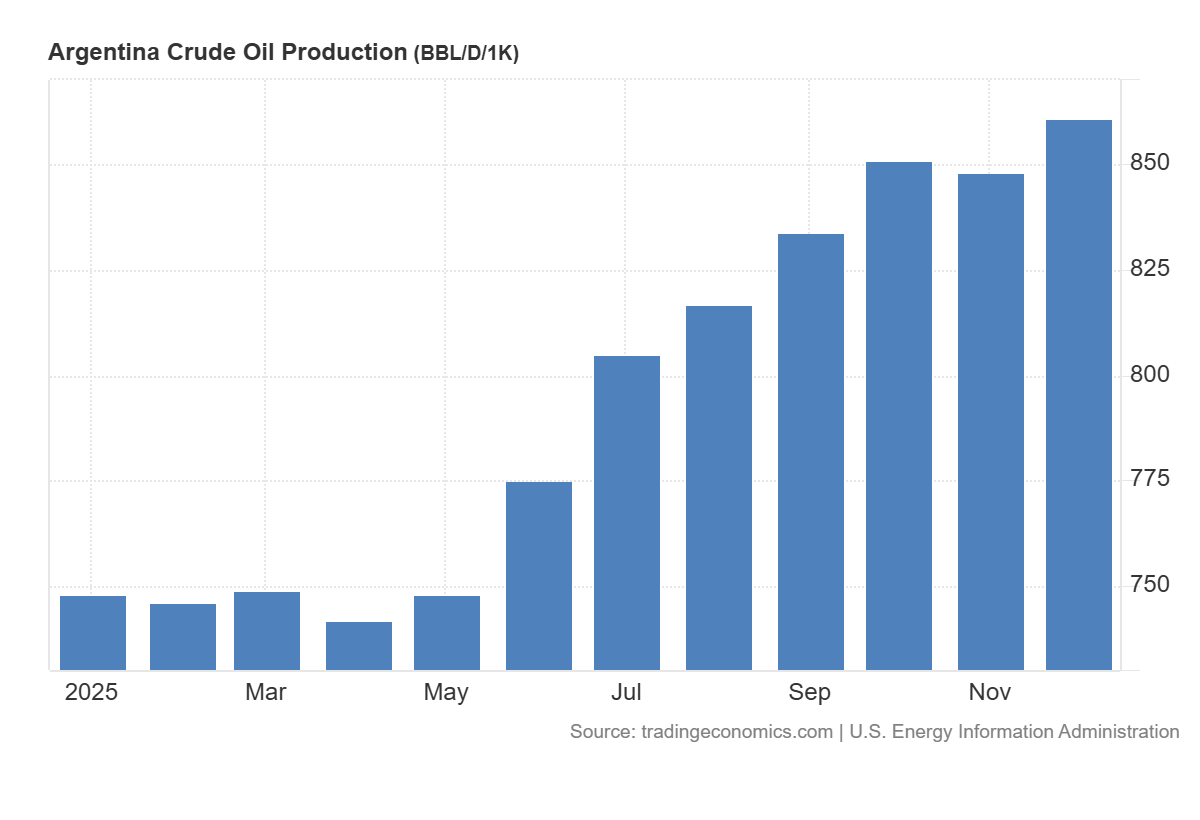Click the chart title Argentina Crude Oil Production

[227, 53]
